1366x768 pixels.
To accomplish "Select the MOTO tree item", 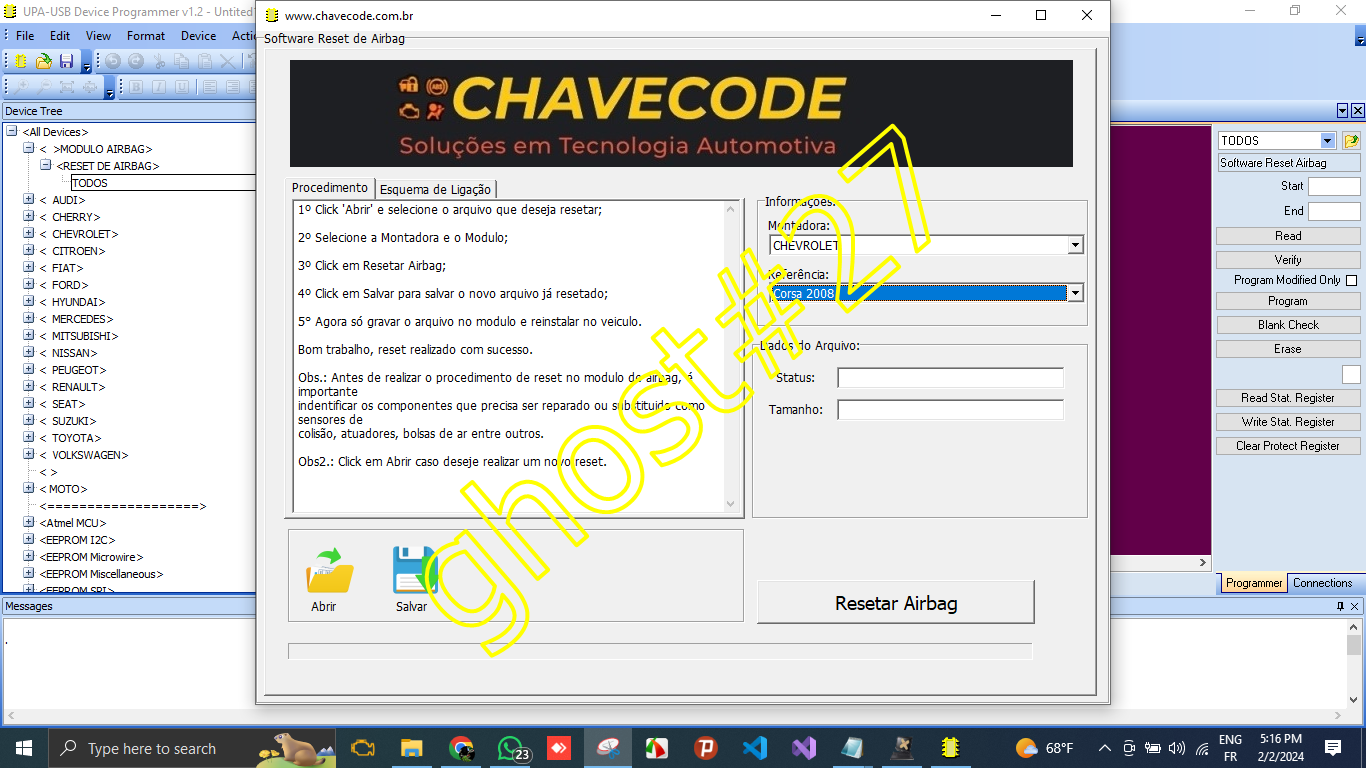I will [x=63, y=489].
